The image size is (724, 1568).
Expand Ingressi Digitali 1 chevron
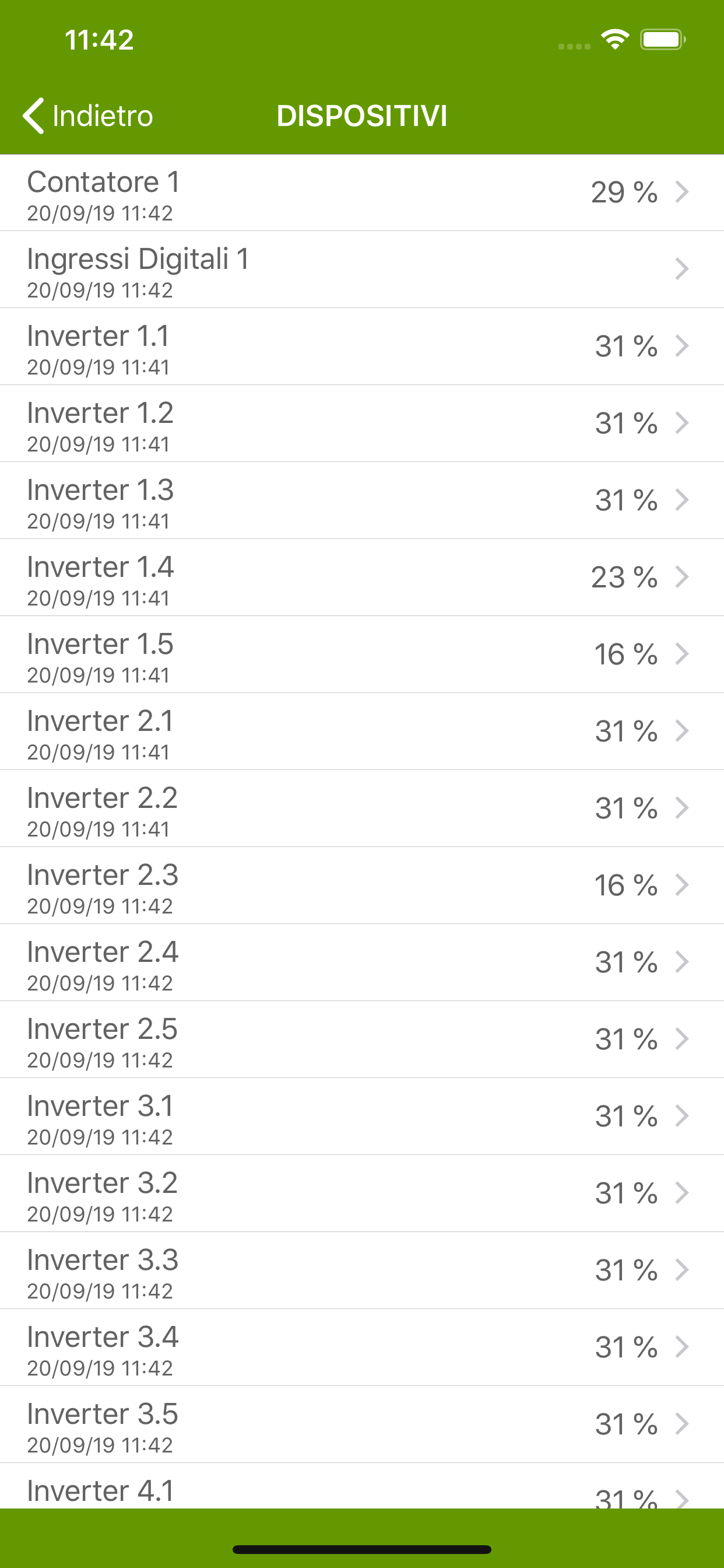[x=682, y=269]
